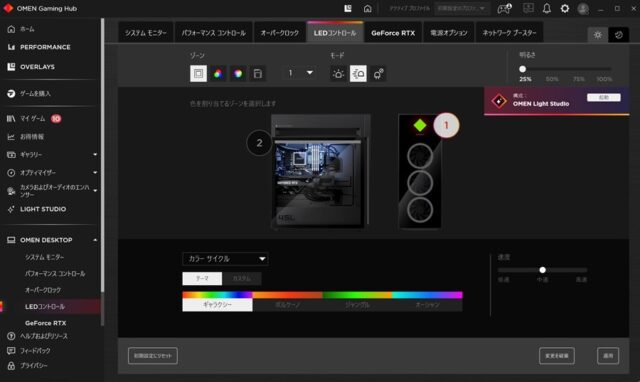The image size is (640, 382).
Task: Switch to the ネットワーク ブースター tab
Action: 509,33
